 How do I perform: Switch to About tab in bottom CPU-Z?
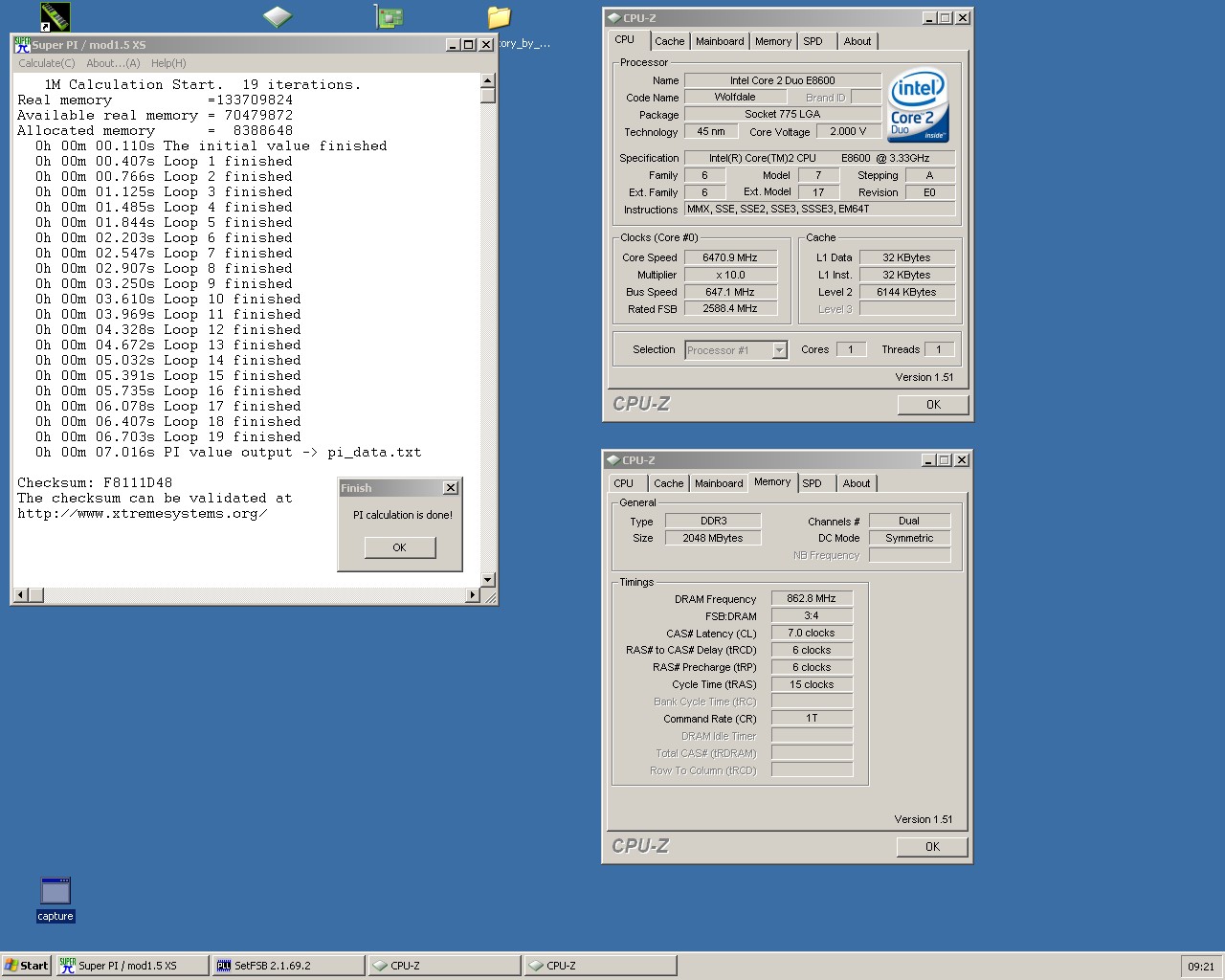coord(857,483)
